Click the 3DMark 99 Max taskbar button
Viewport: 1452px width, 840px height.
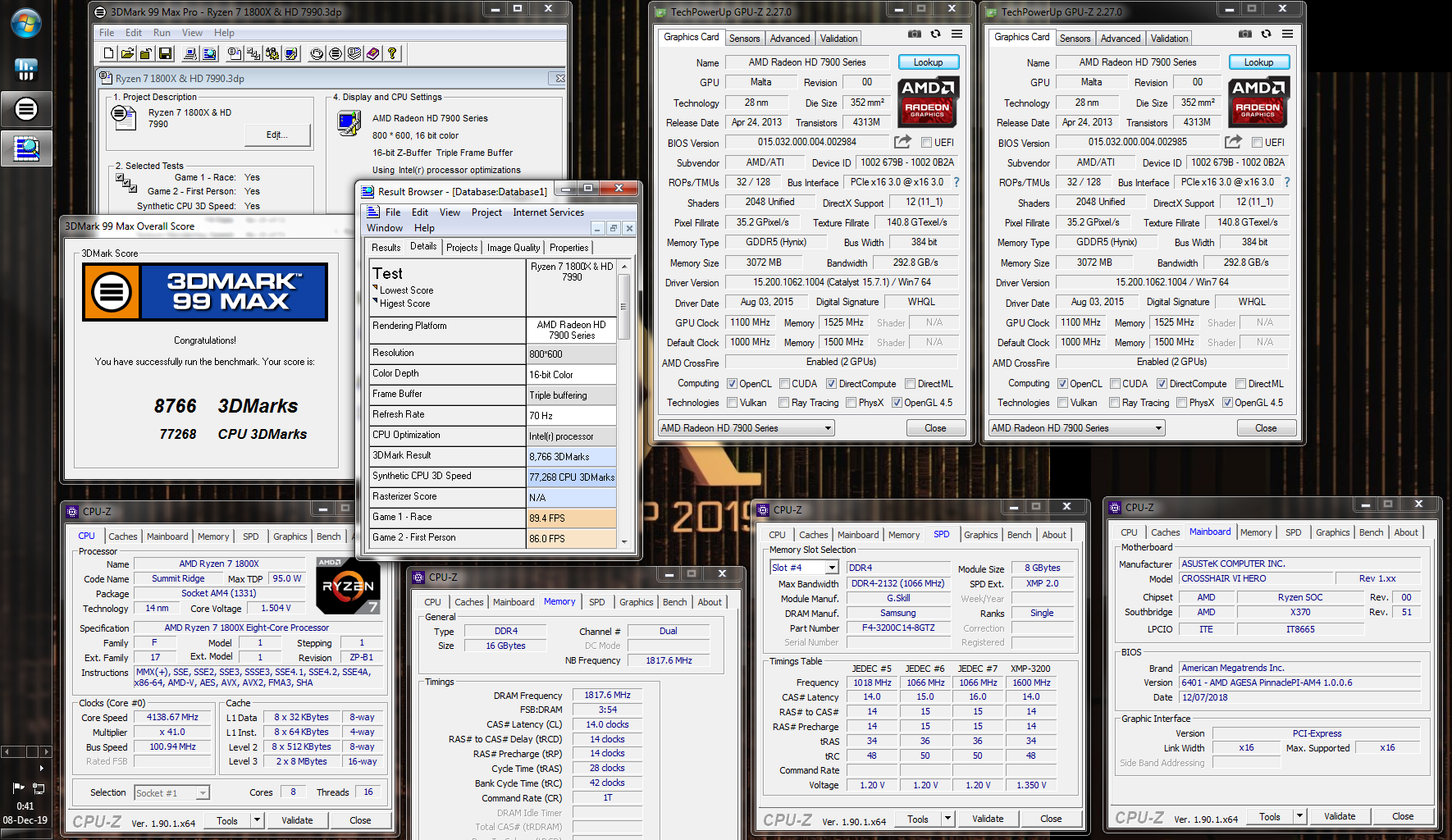26,108
